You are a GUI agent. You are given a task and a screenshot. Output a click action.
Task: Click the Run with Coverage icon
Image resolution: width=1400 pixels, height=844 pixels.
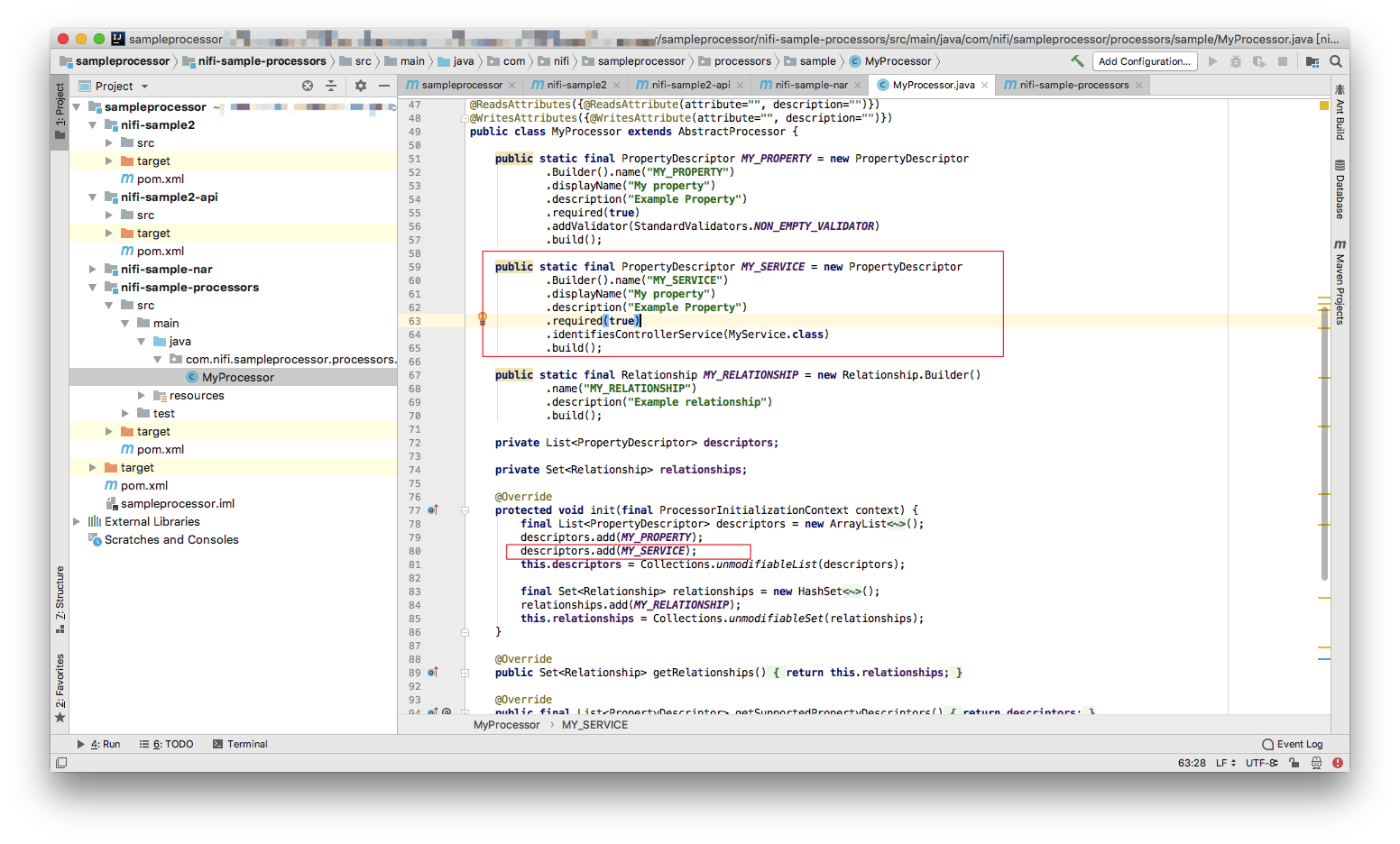[x=1259, y=61]
